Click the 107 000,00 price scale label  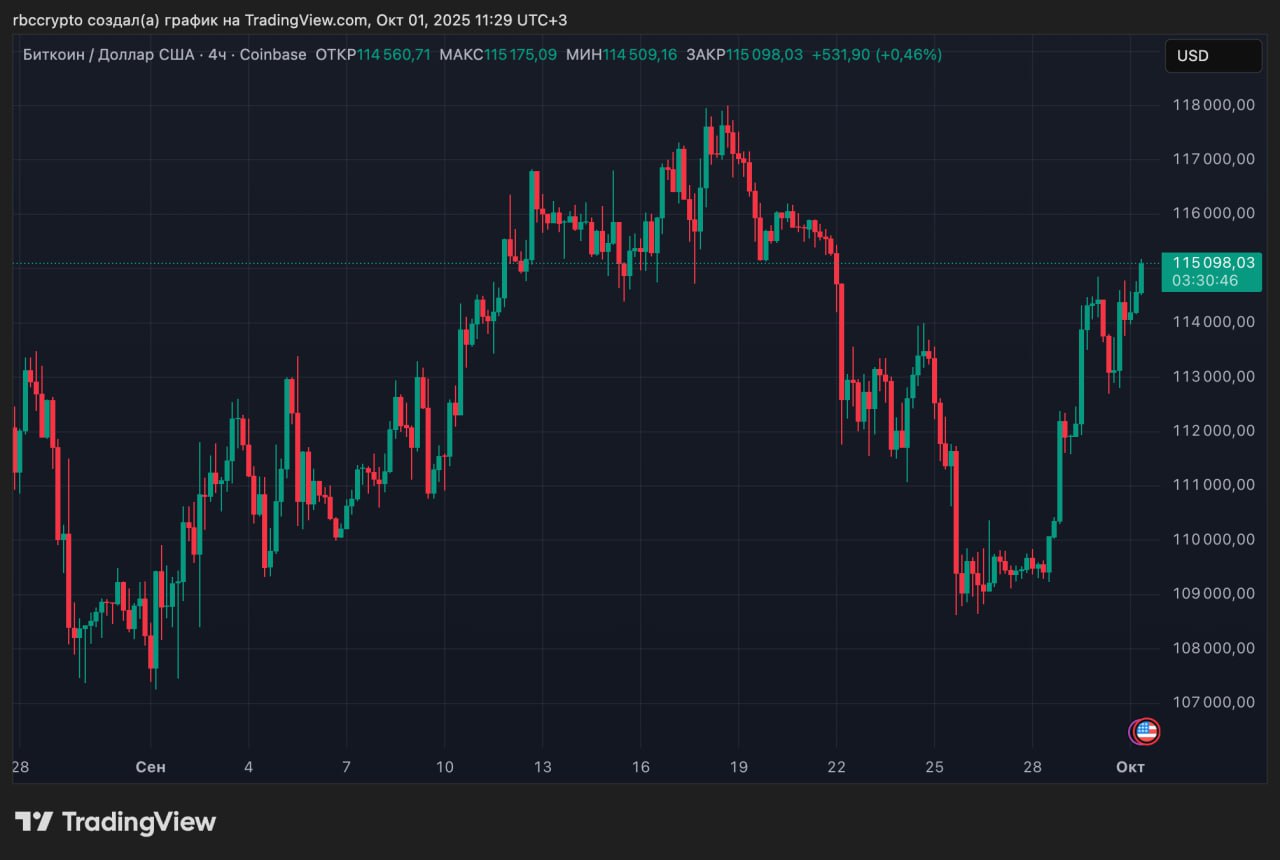tap(1213, 702)
